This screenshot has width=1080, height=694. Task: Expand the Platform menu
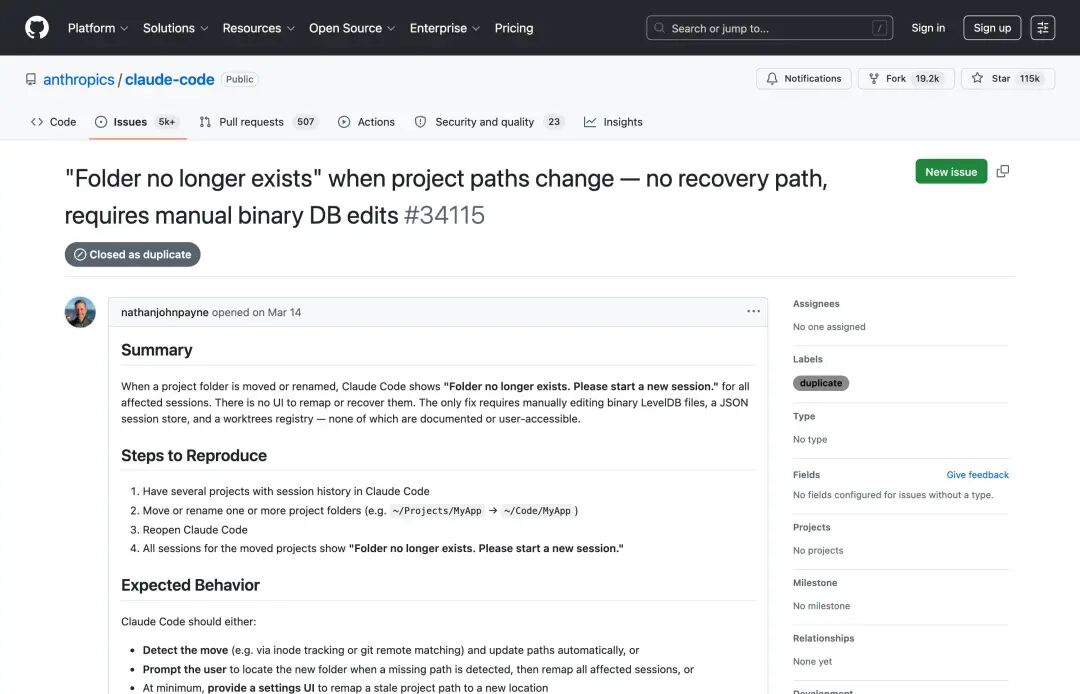tap(98, 28)
